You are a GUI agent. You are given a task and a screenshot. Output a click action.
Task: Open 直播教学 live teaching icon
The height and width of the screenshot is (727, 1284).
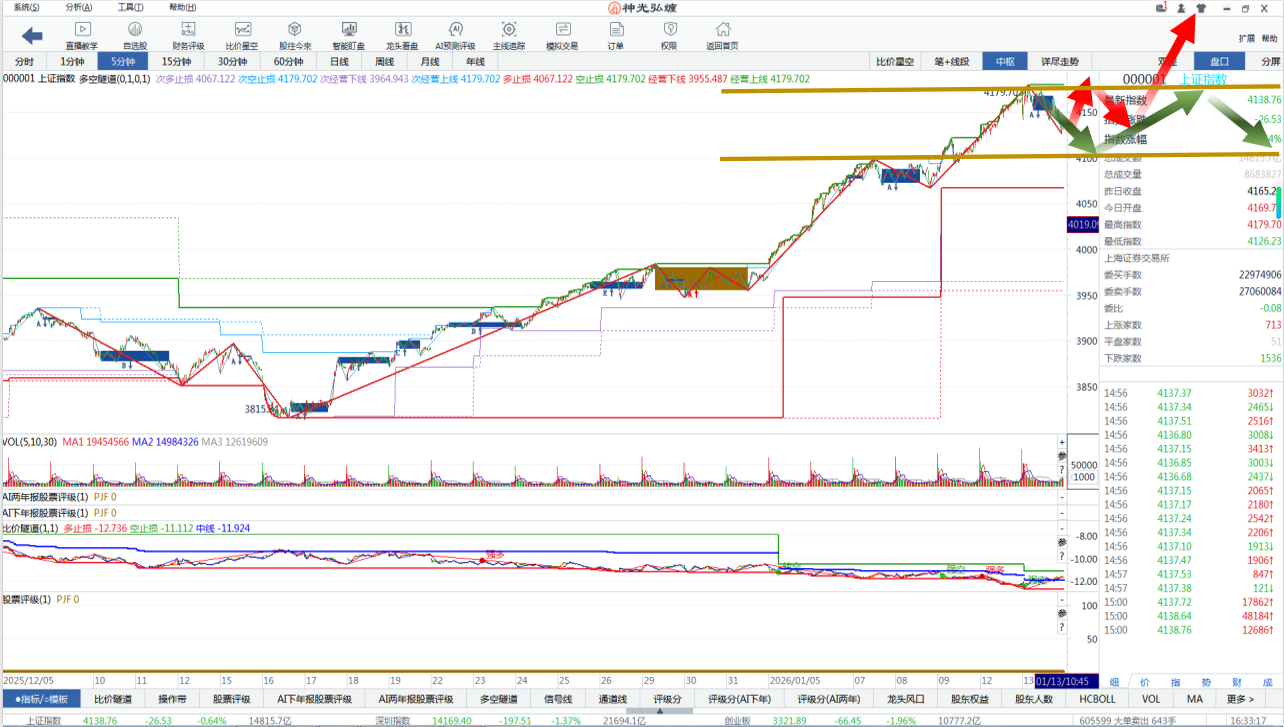82,35
